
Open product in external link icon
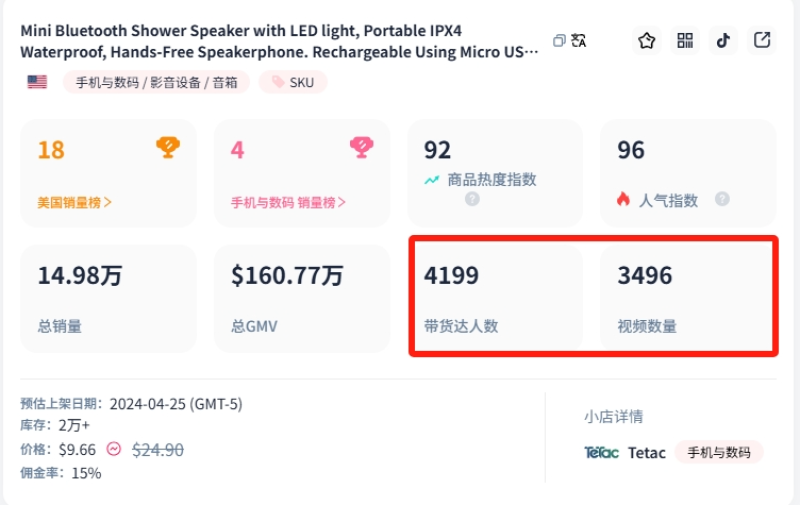coord(762,41)
